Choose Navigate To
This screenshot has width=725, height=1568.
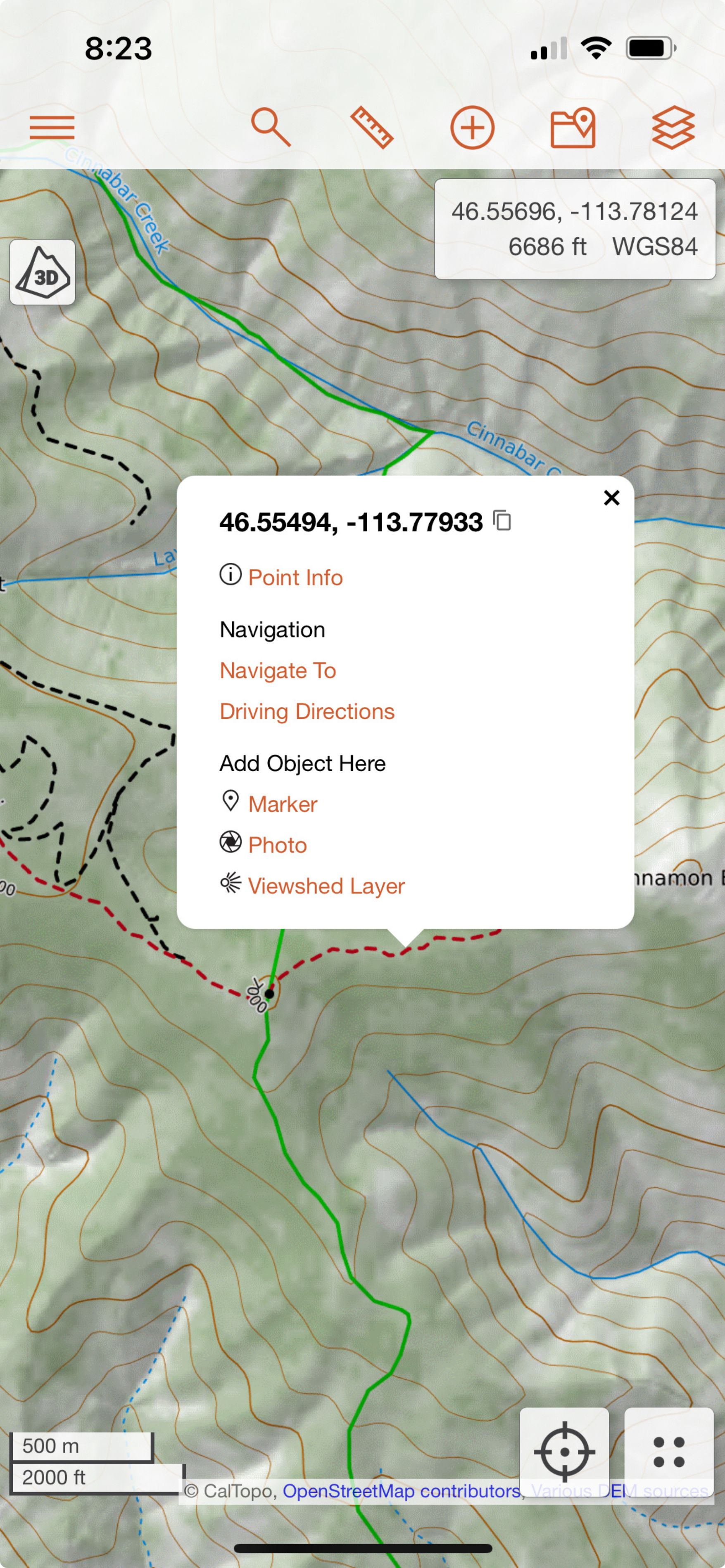click(x=278, y=670)
